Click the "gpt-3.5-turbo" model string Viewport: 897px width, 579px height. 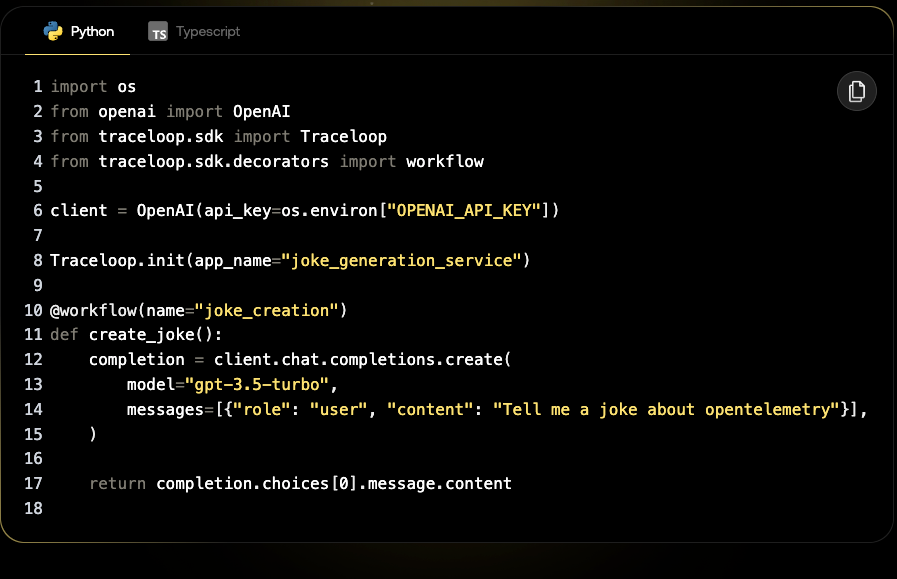(x=257, y=384)
